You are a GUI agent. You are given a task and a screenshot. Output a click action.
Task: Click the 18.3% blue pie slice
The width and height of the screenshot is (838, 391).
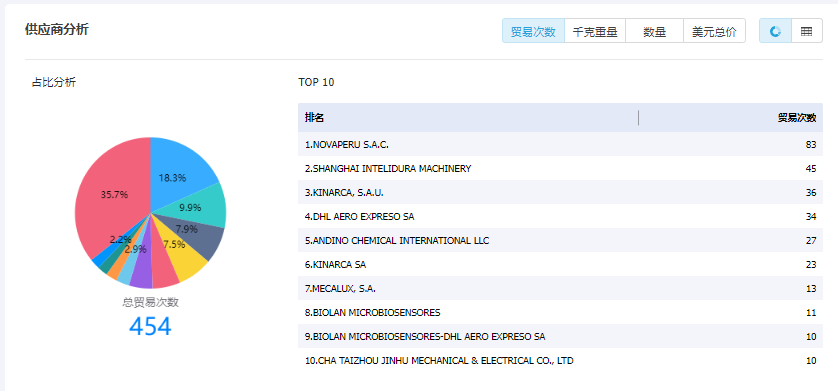(x=176, y=168)
